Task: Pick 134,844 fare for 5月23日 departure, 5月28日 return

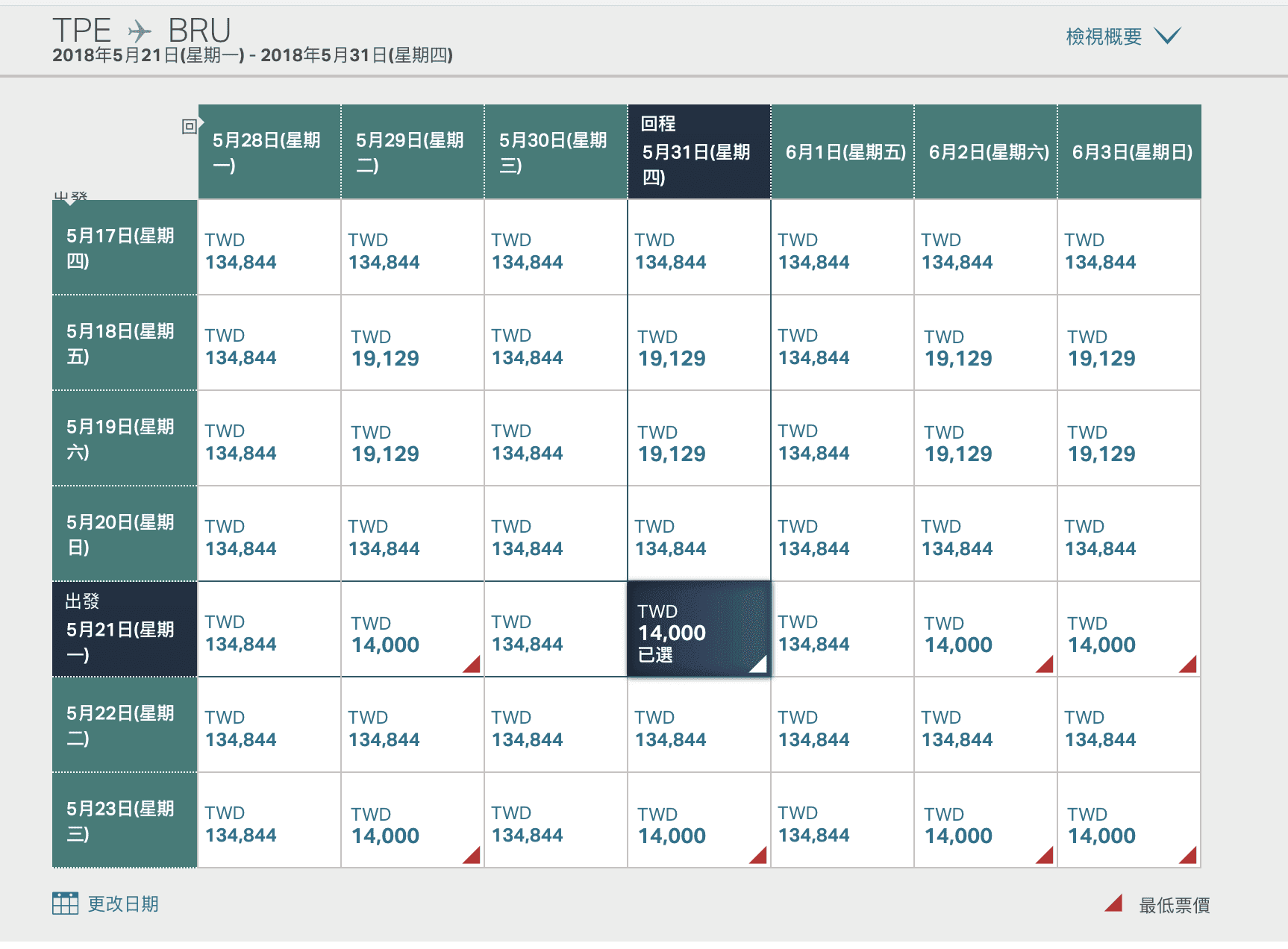Action: tap(269, 821)
